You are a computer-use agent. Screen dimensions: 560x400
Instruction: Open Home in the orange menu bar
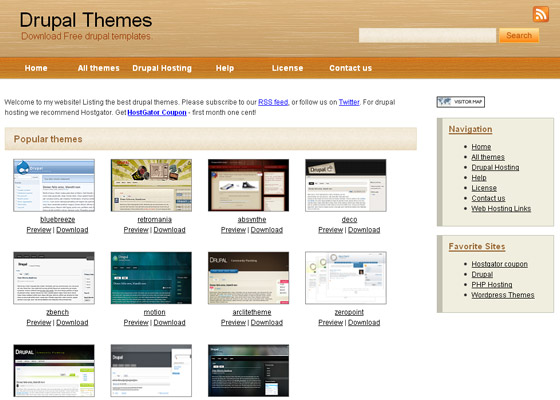pyautogui.click(x=36, y=68)
